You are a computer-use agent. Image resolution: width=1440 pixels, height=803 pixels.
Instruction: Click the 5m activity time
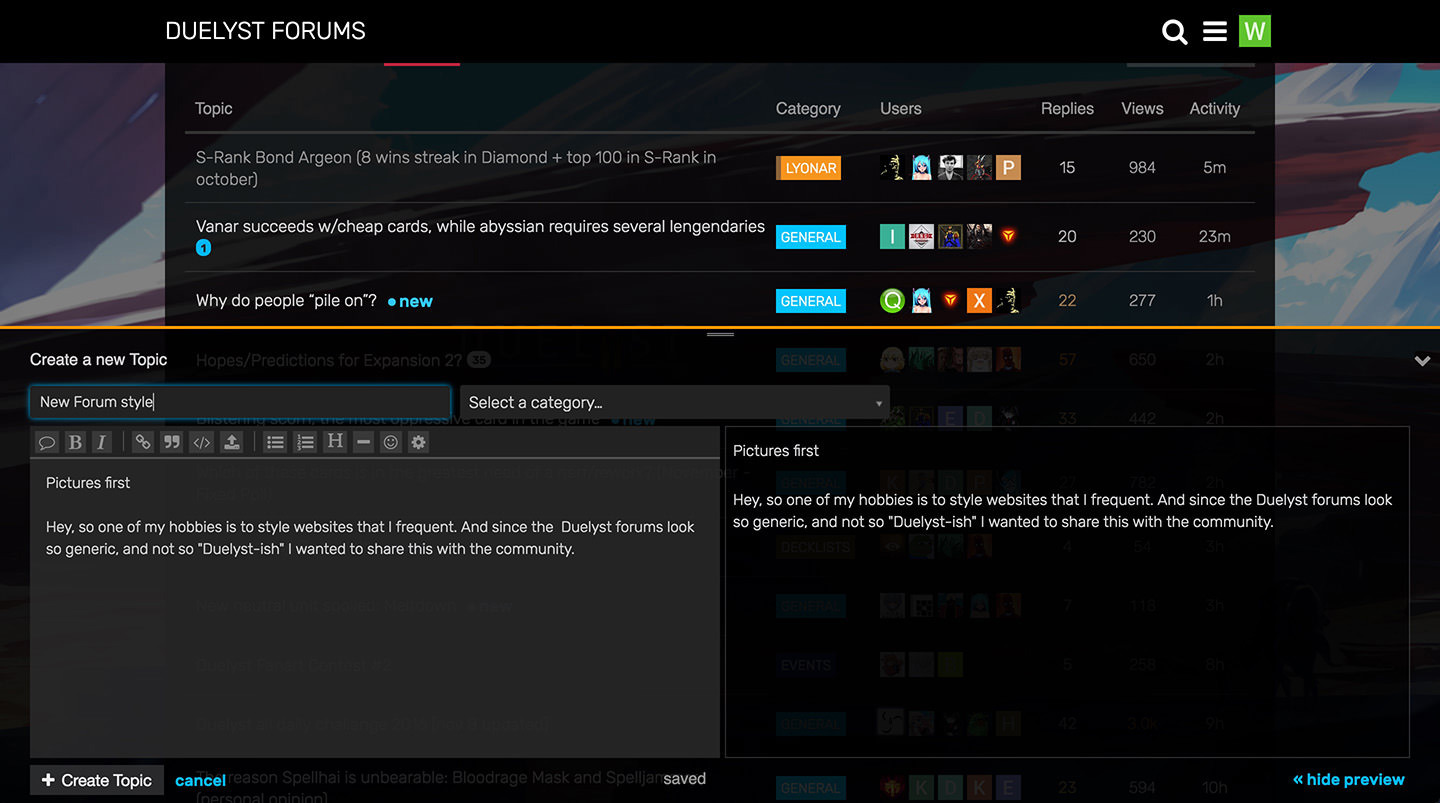[1214, 168]
